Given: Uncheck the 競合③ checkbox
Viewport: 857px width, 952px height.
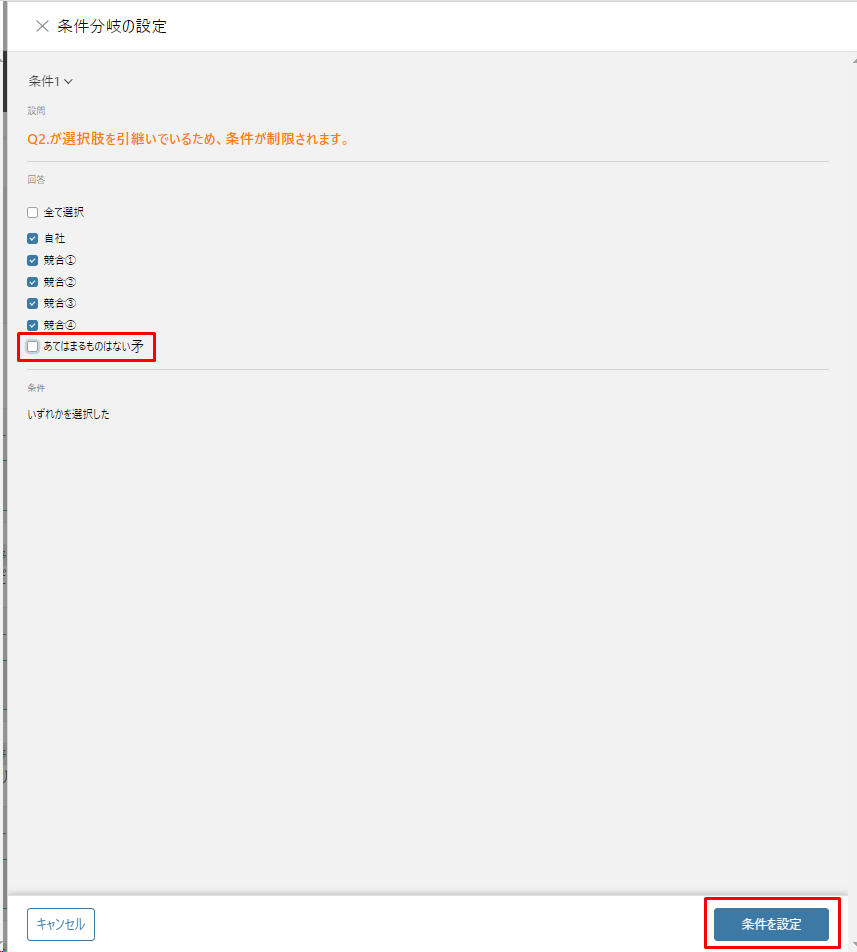Looking at the screenshot, I should coord(33,304).
